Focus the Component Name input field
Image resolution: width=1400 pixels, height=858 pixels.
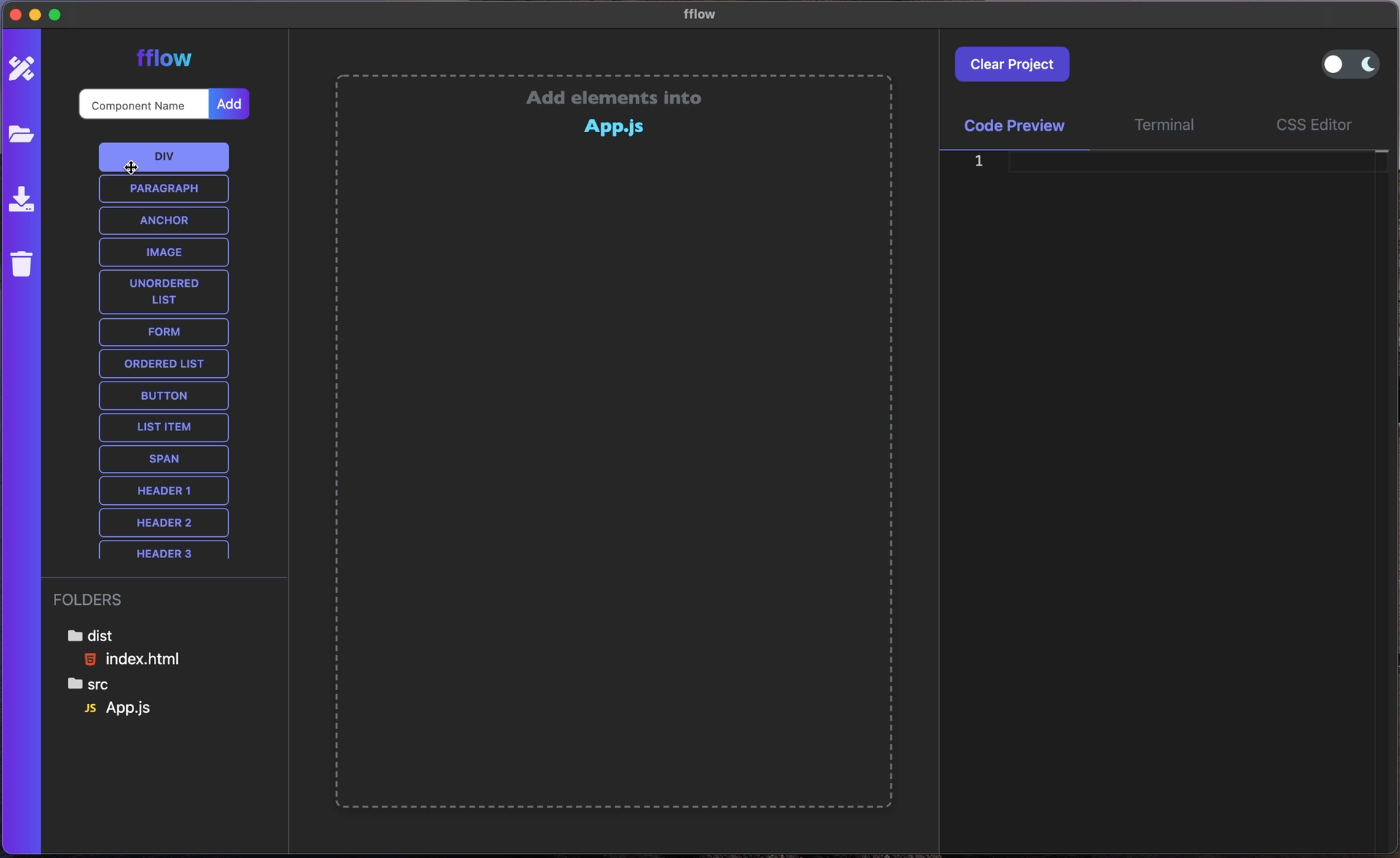click(144, 105)
